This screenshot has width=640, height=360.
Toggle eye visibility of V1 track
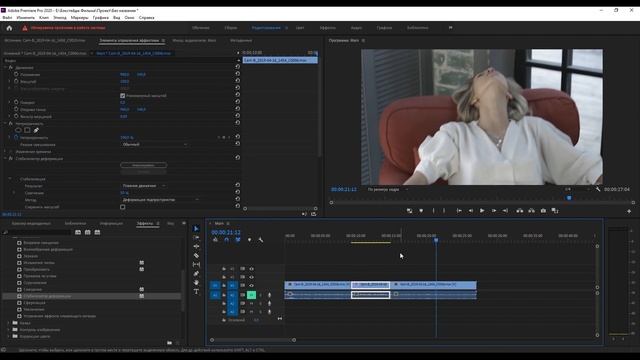point(251,285)
